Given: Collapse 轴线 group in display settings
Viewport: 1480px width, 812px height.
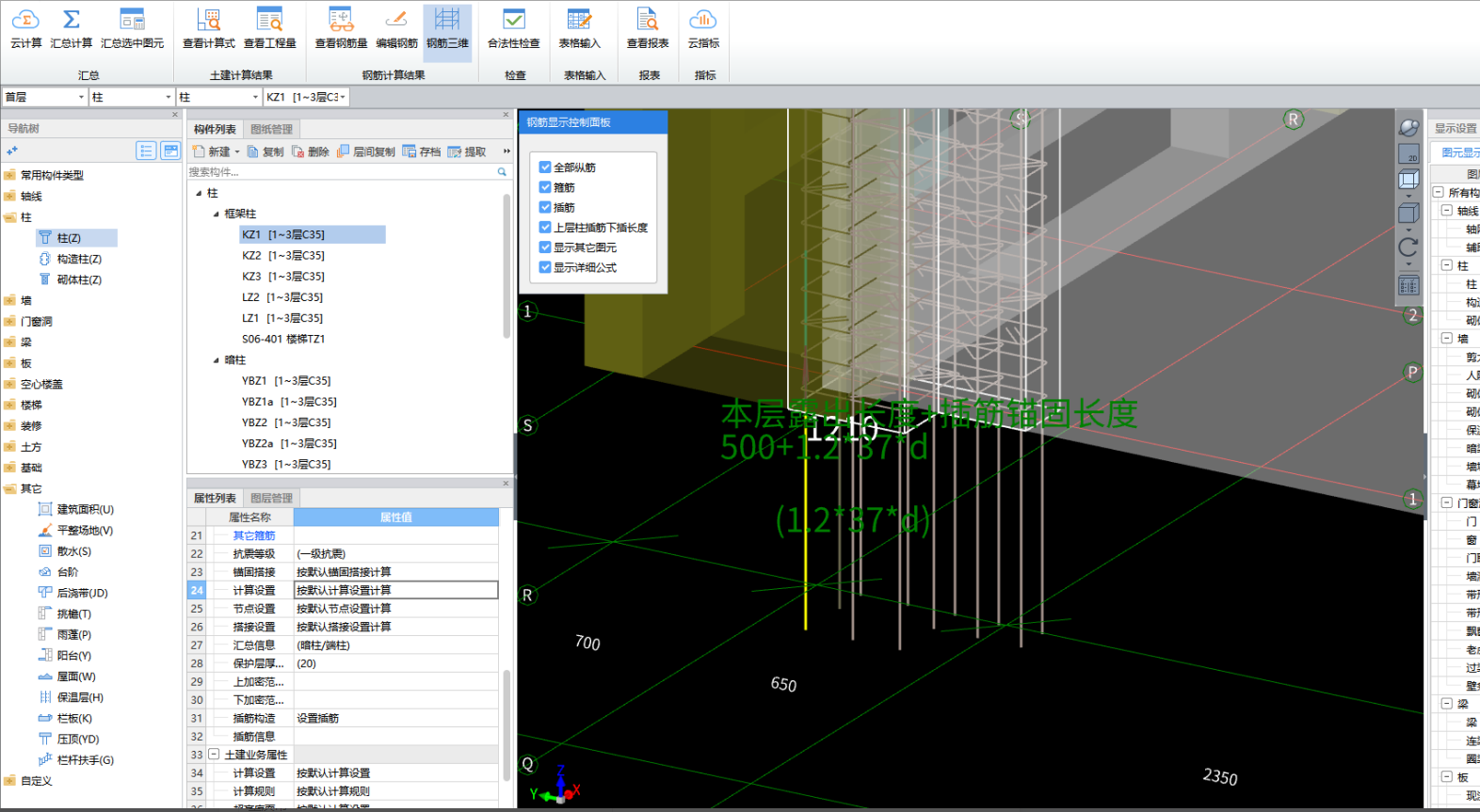Looking at the screenshot, I should (1447, 211).
